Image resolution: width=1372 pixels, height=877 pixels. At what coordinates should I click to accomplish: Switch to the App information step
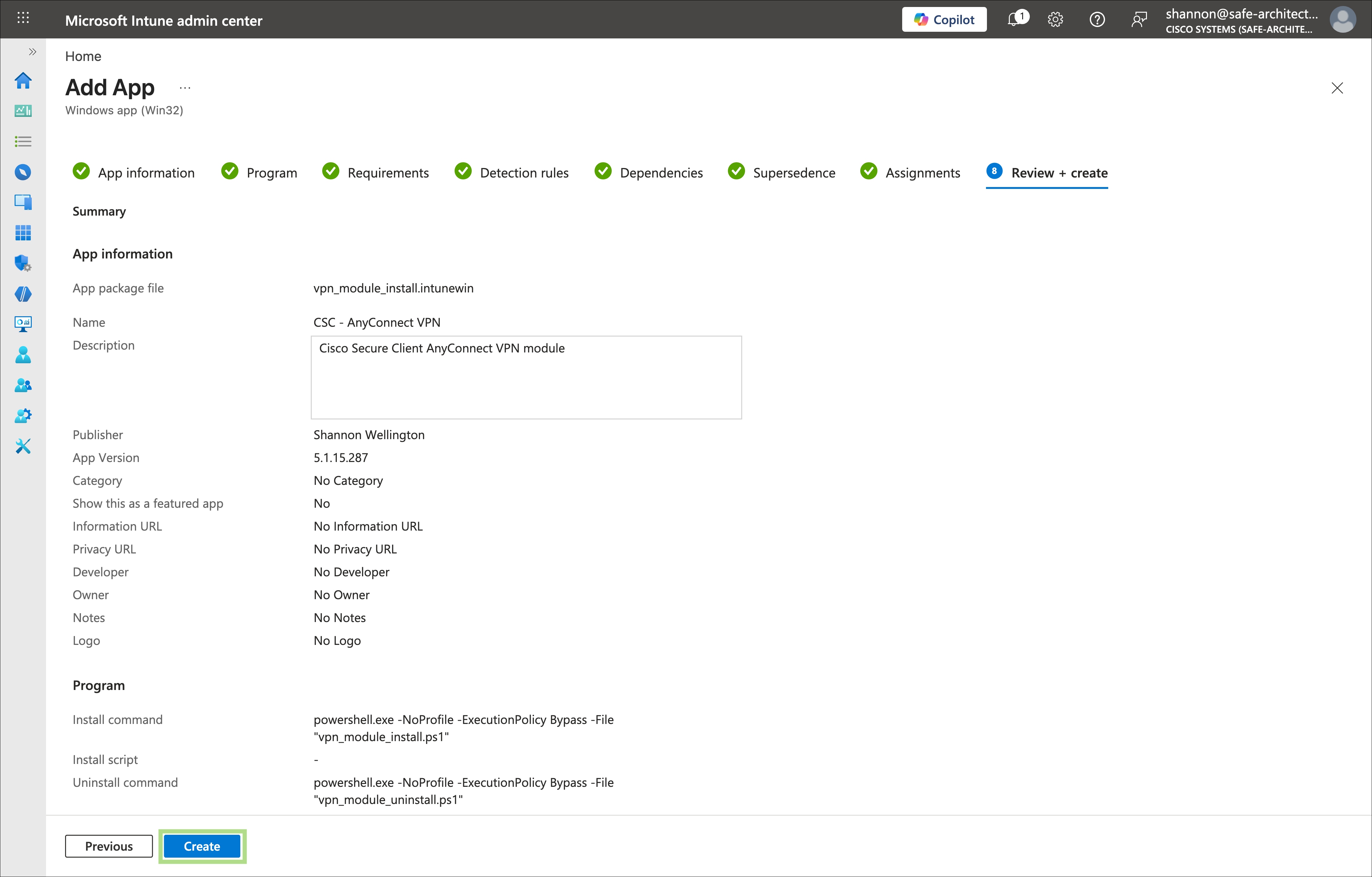tap(134, 173)
